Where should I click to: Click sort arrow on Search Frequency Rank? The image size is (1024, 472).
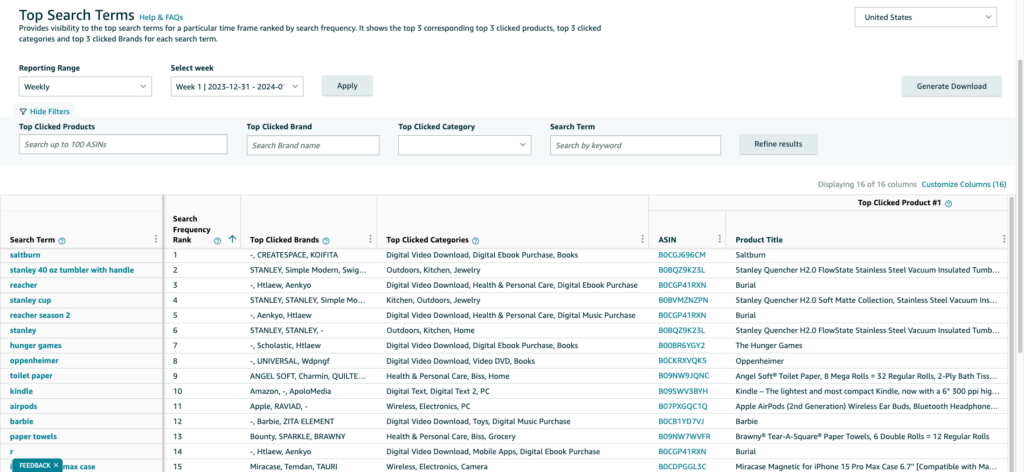232,239
